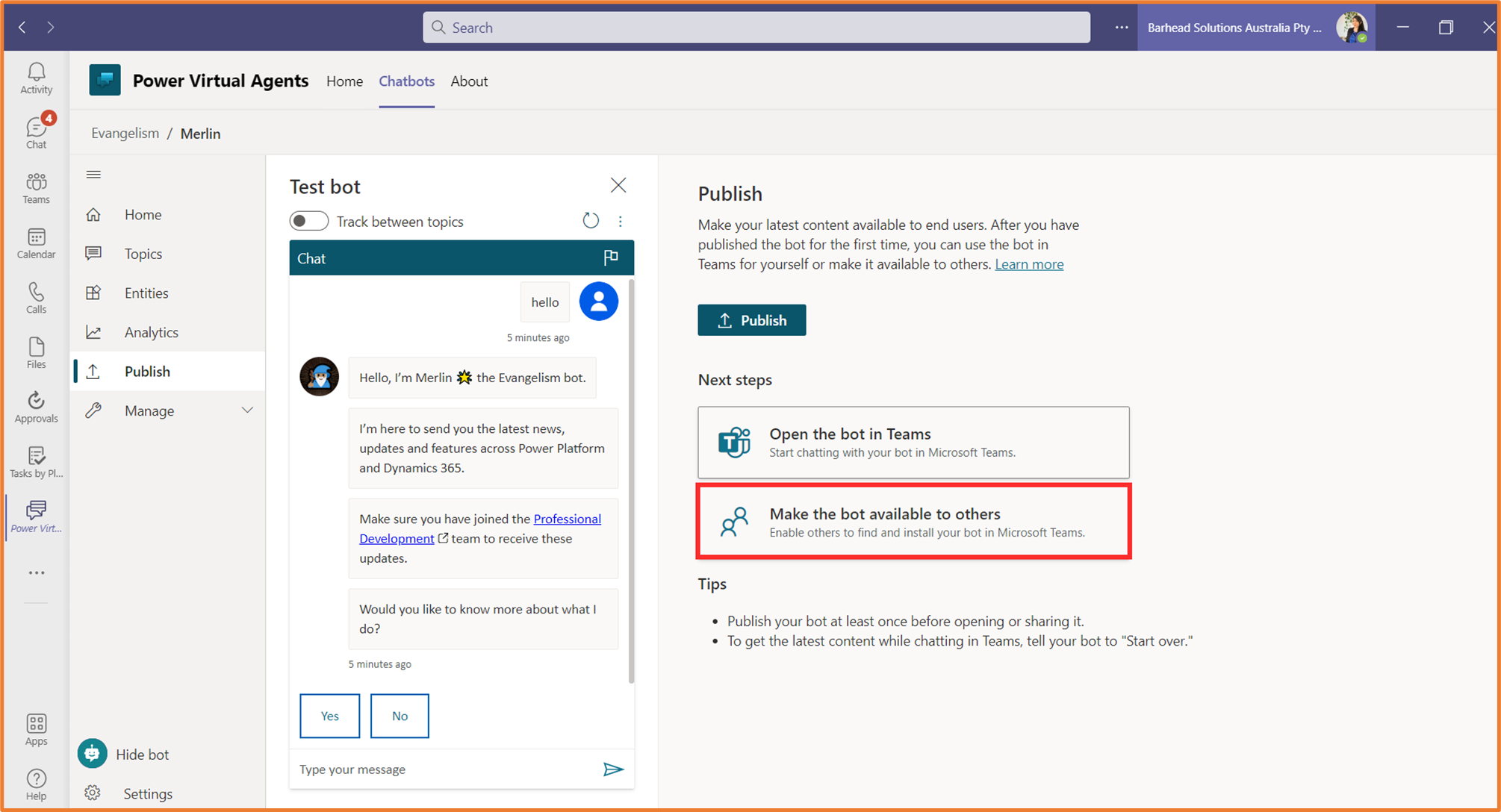This screenshot has height=812, width=1501.
Task: Click the Publish button
Action: pos(751,319)
